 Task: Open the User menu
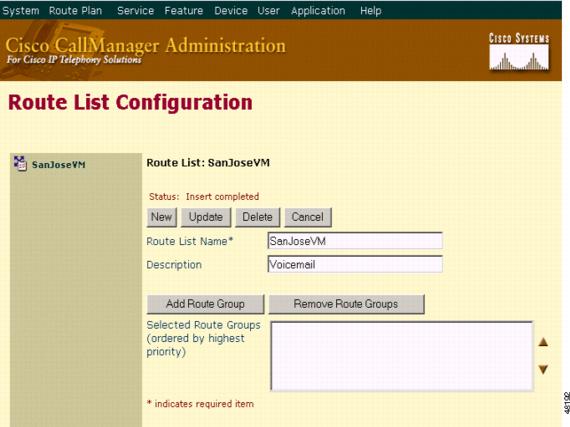point(268,11)
